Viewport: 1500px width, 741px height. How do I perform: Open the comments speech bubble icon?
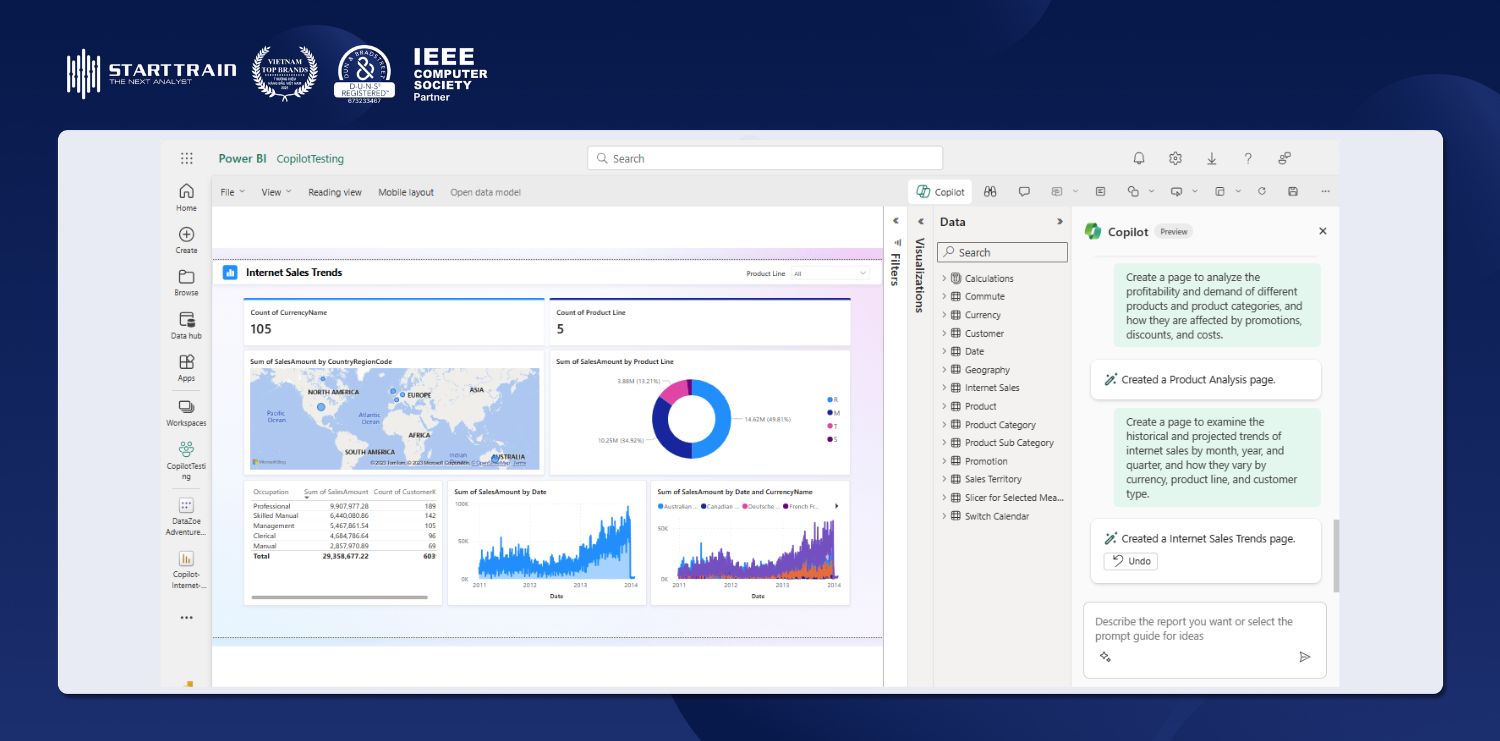[1024, 191]
